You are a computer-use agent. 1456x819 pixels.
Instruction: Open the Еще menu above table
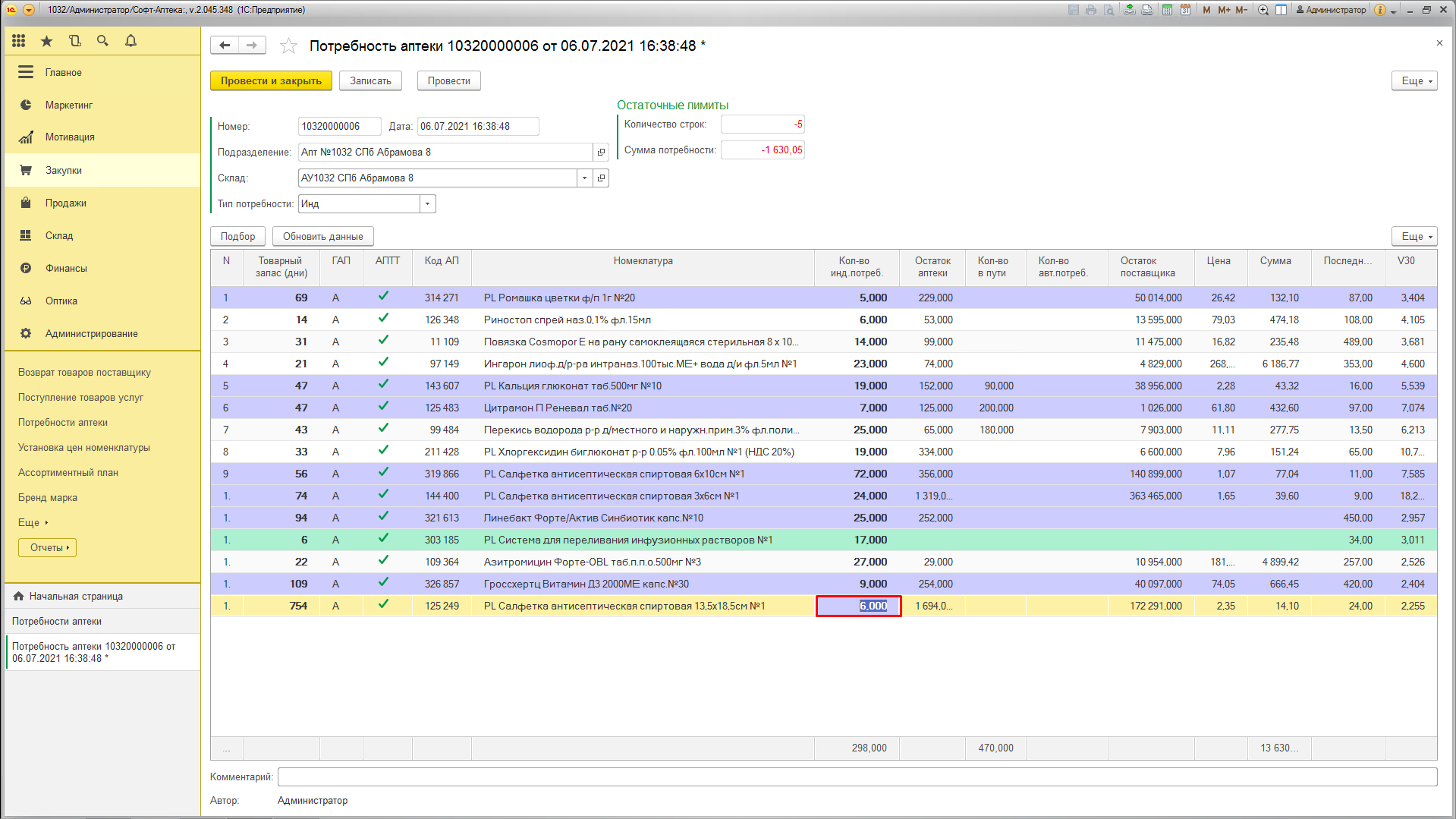(x=1414, y=237)
